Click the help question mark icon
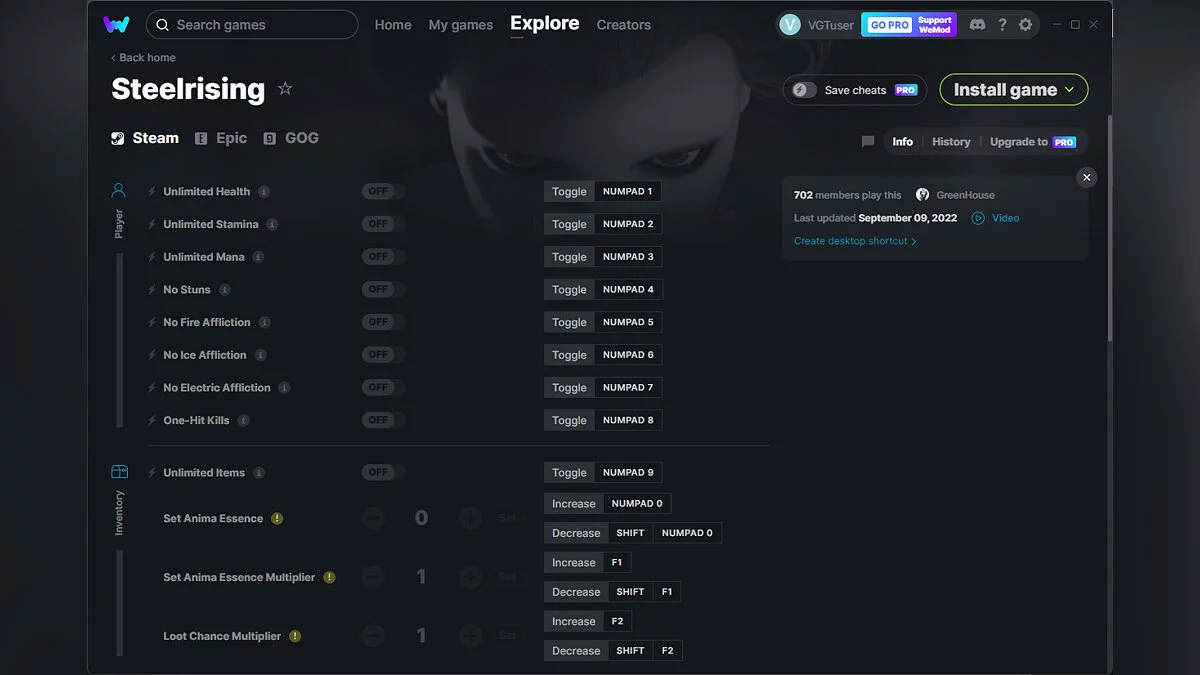The height and width of the screenshot is (675, 1200). click(x=1001, y=24)
